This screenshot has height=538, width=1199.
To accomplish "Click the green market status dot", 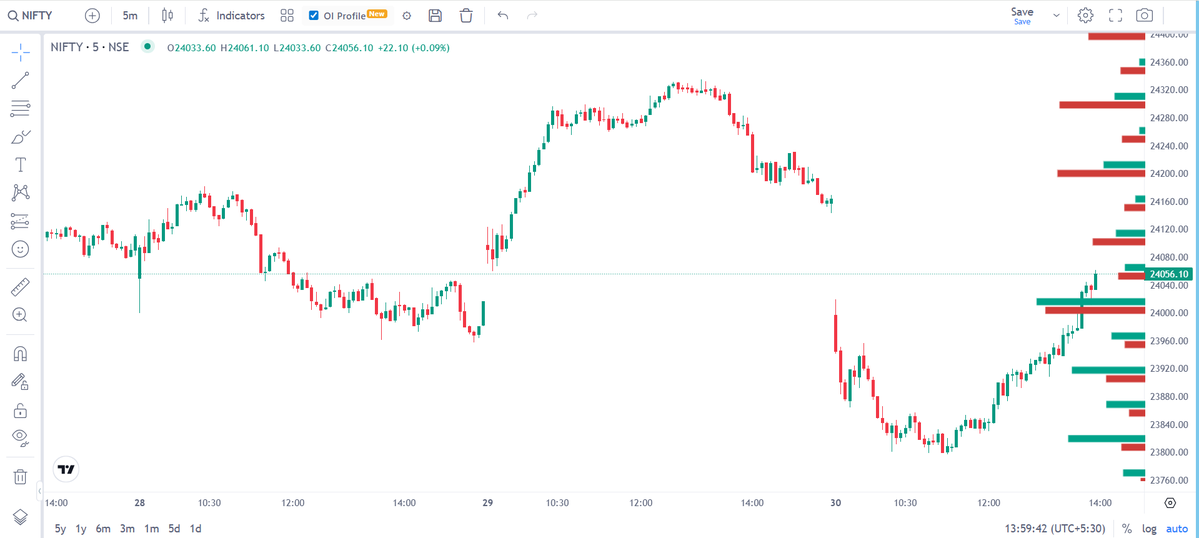I will pos(147,47).
